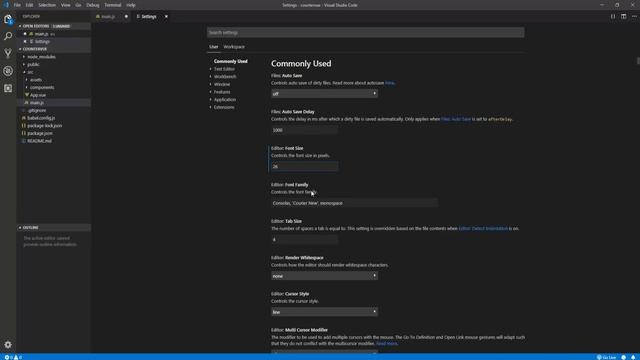Click the Editor Tab Size input field
Image resolution: width=640 pixels, height=360 pixels.
[304, 239]
